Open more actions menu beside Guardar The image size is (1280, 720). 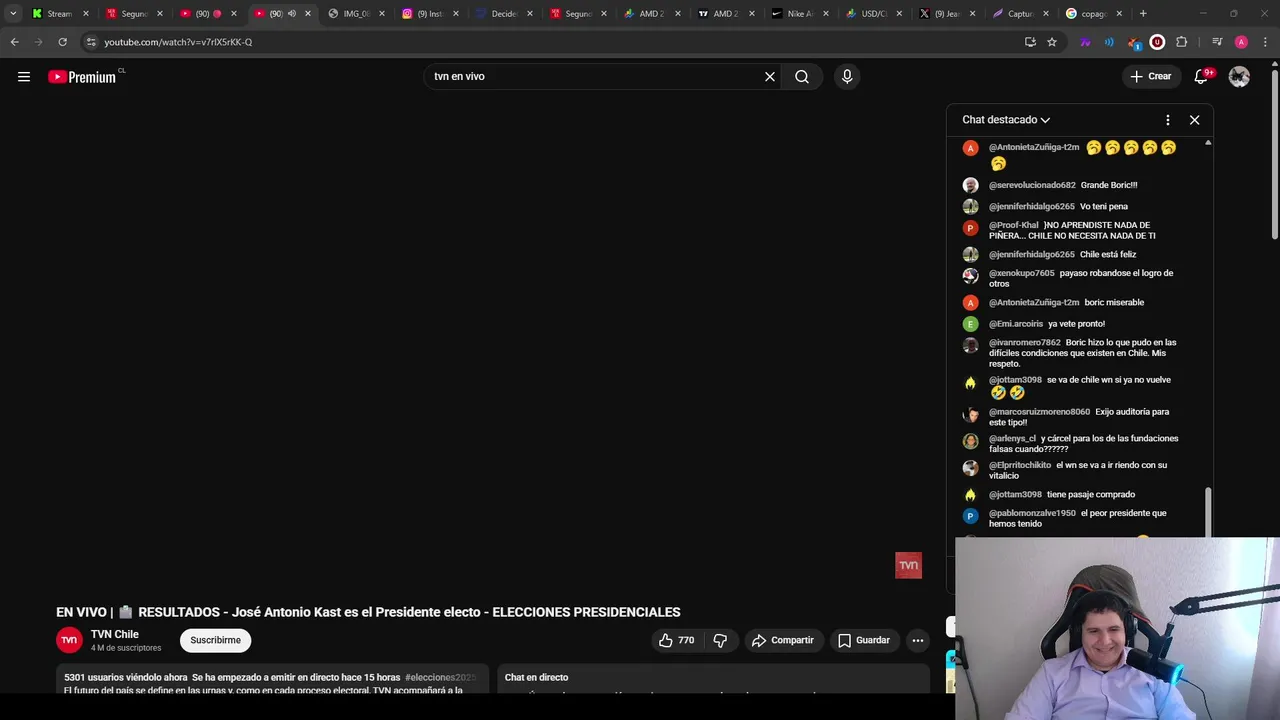coord(918,640)
